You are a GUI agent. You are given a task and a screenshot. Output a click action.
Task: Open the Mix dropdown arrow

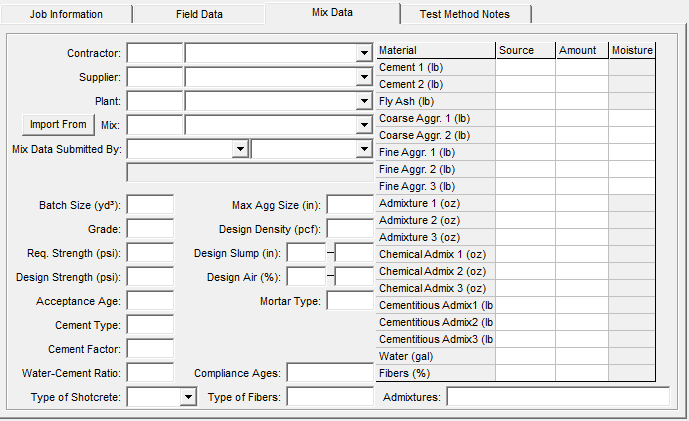[364, 125]
